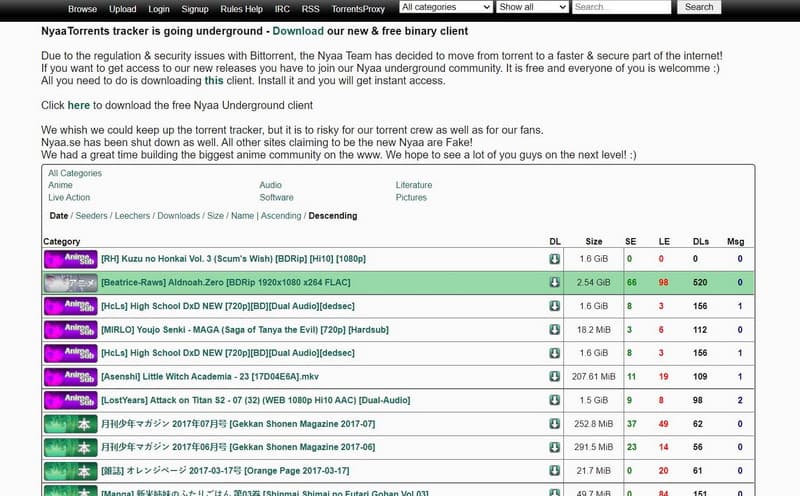800x496 pixels.
Task: Open the All categories dropdown
Action: coord(445,7)
